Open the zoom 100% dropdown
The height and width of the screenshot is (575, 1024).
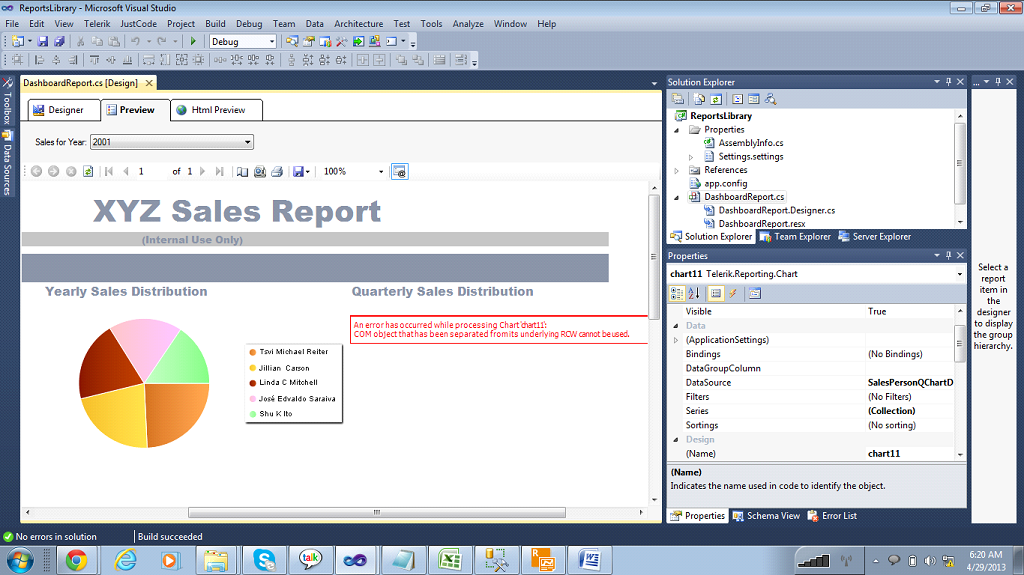tap(381, 171)
